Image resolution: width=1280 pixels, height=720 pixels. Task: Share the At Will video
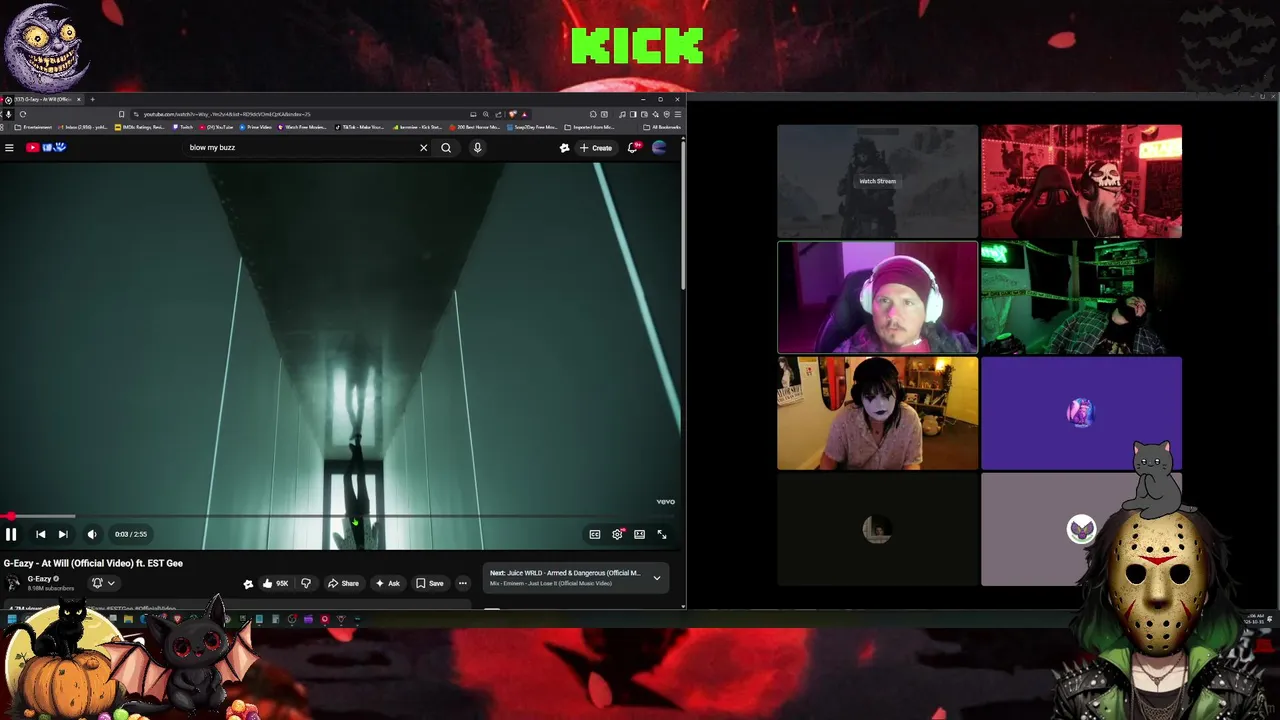pos(343,583)
